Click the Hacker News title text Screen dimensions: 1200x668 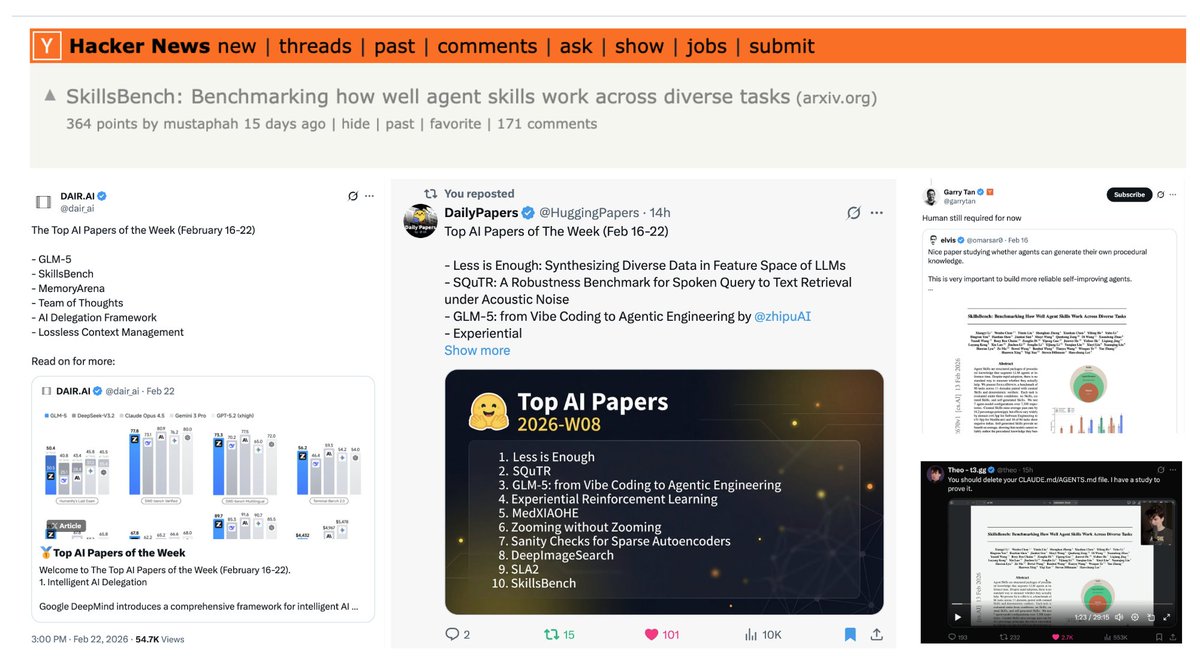139,46
